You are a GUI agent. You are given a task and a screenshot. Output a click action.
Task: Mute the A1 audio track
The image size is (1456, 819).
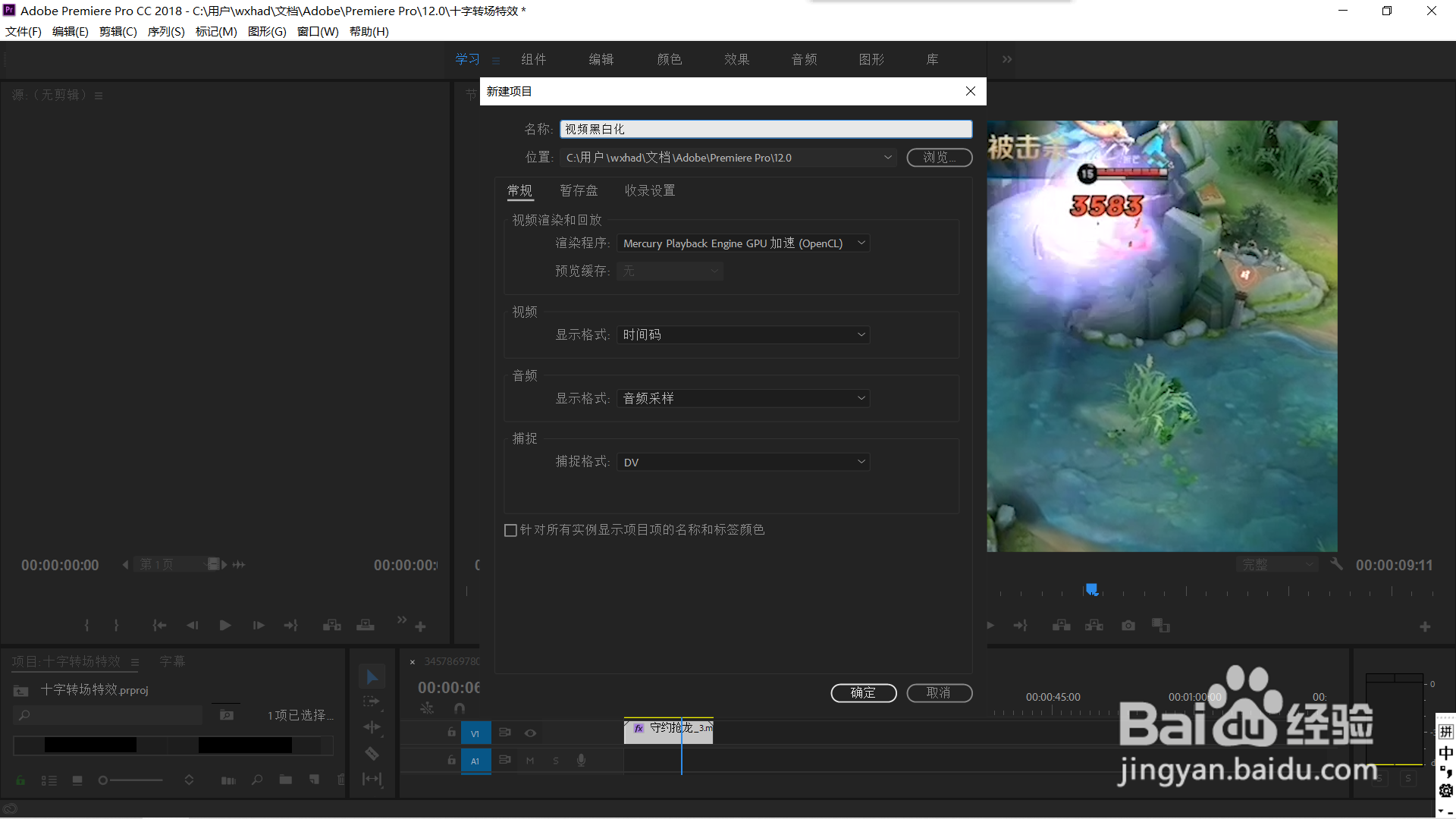(x=530, y=761)
